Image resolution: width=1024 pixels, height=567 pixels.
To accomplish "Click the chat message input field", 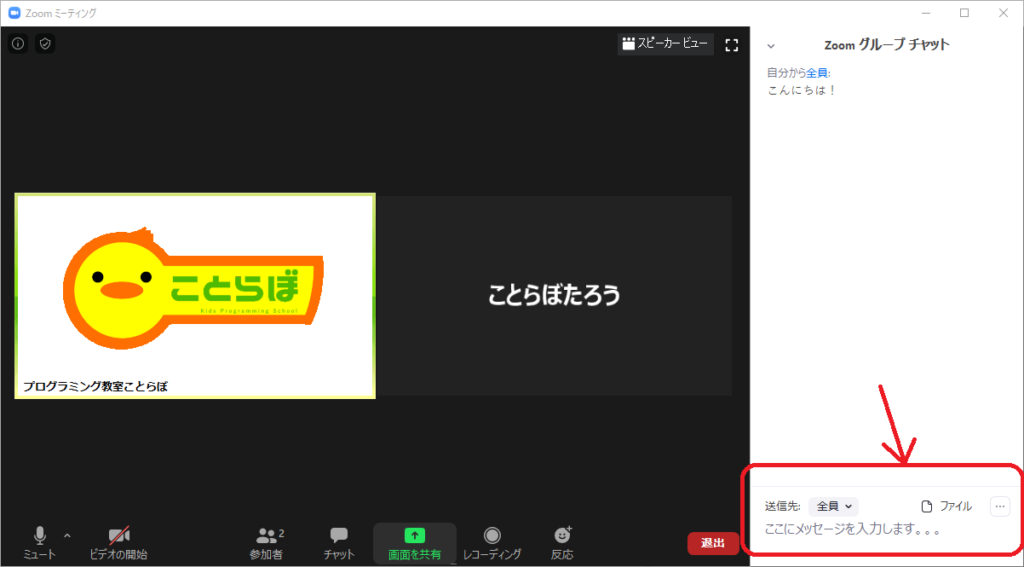I will (880, 529).
